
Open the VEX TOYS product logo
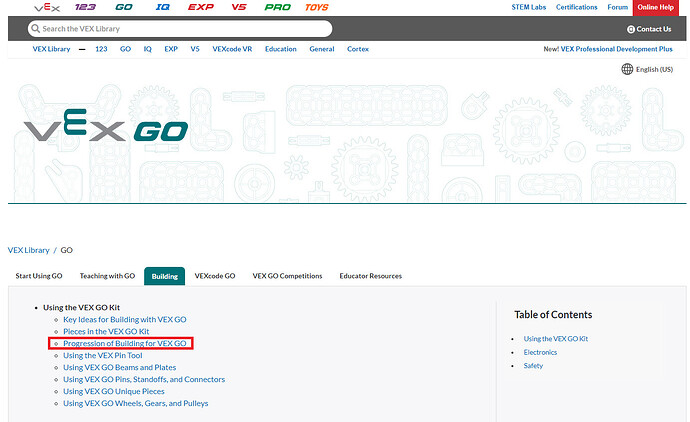(317, 7)
